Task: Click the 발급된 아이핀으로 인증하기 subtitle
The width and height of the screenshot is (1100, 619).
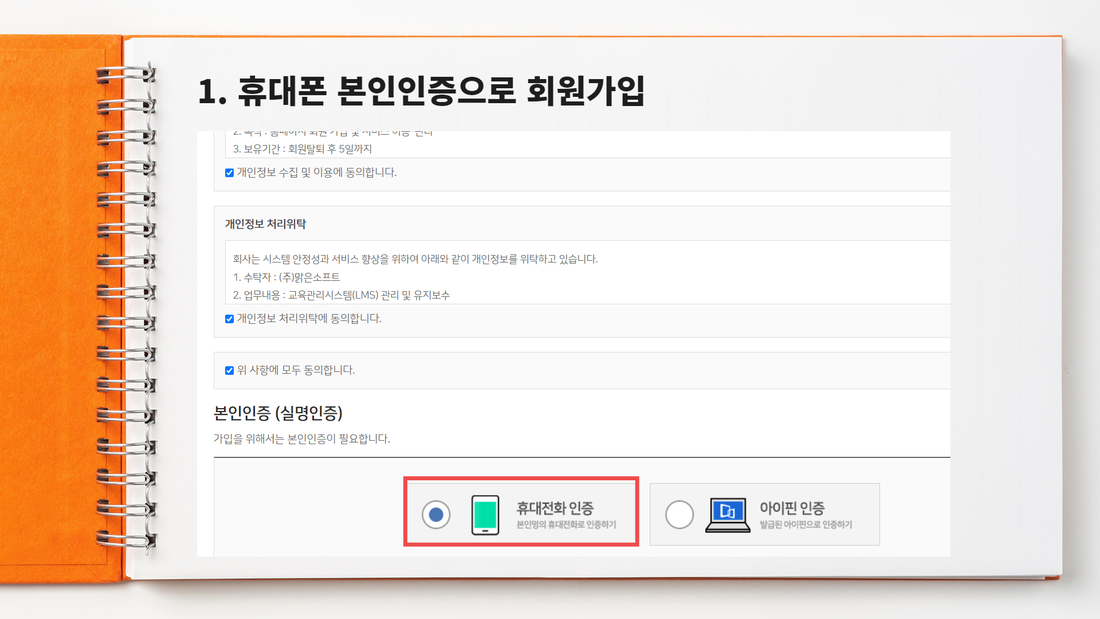Action: click(806, 525)
